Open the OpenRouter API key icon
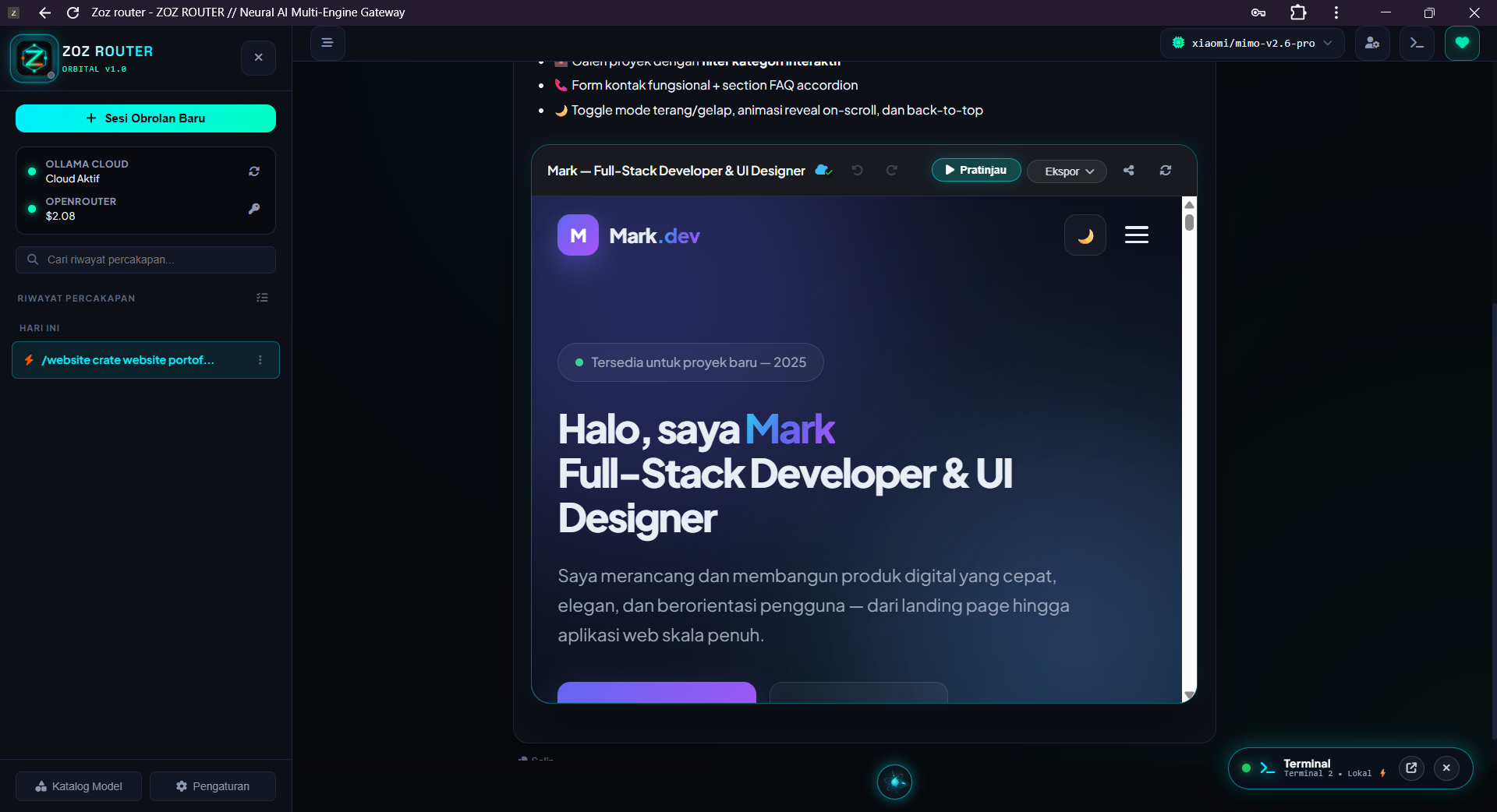Image resolution: width=1497 pixels, height=812 pixels. coord(254,209)
